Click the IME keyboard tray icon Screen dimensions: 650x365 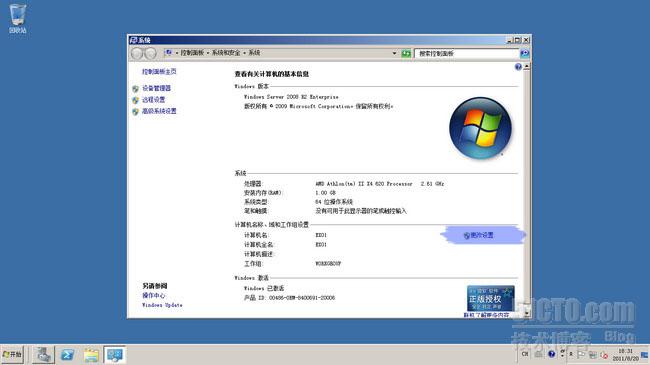(x=538, y=354)
